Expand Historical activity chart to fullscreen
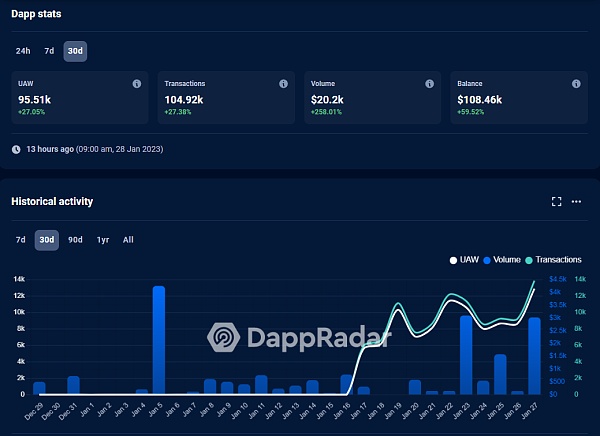 557,201
